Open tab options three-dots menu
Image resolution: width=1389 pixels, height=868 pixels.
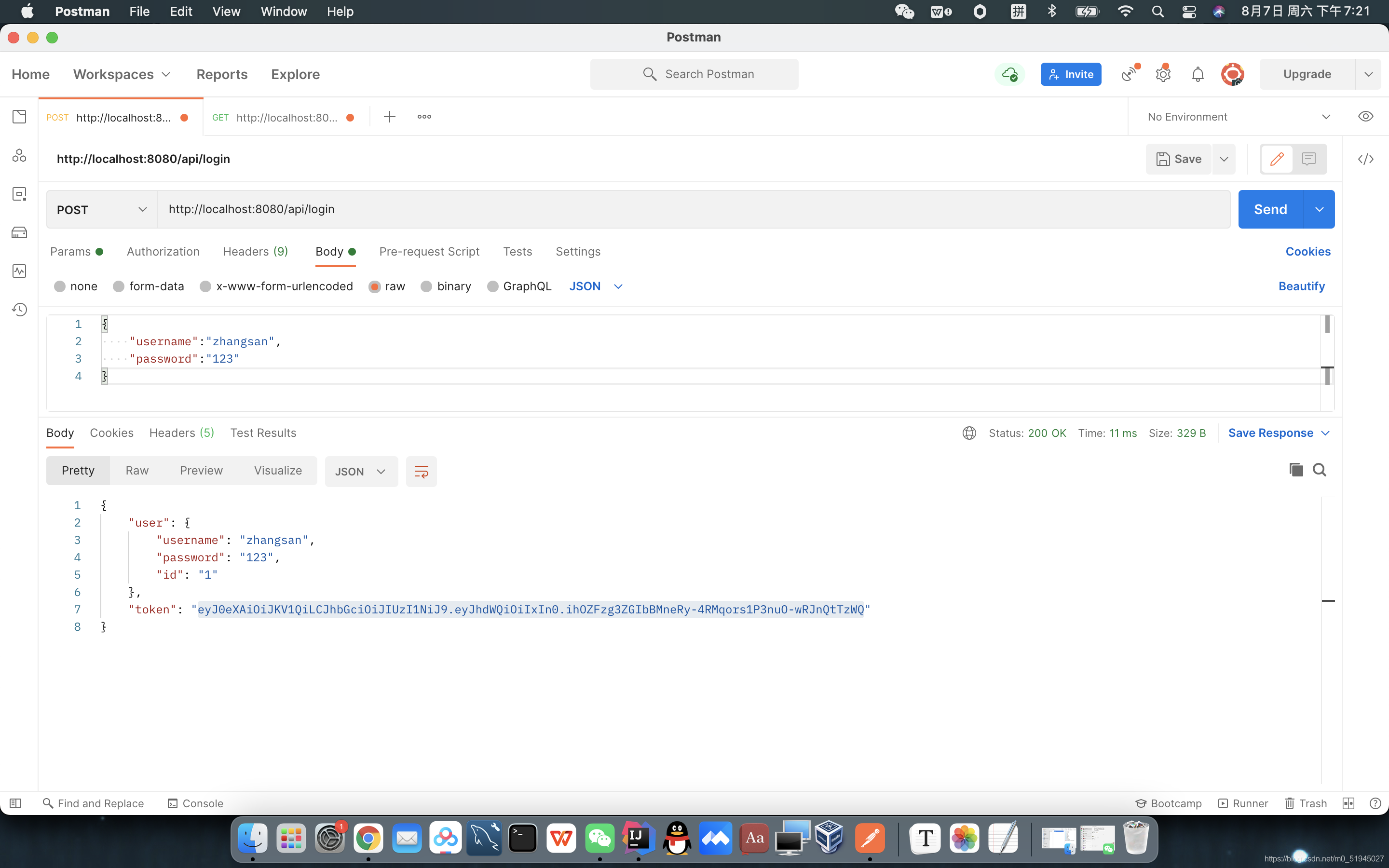(x=424, y=117)
